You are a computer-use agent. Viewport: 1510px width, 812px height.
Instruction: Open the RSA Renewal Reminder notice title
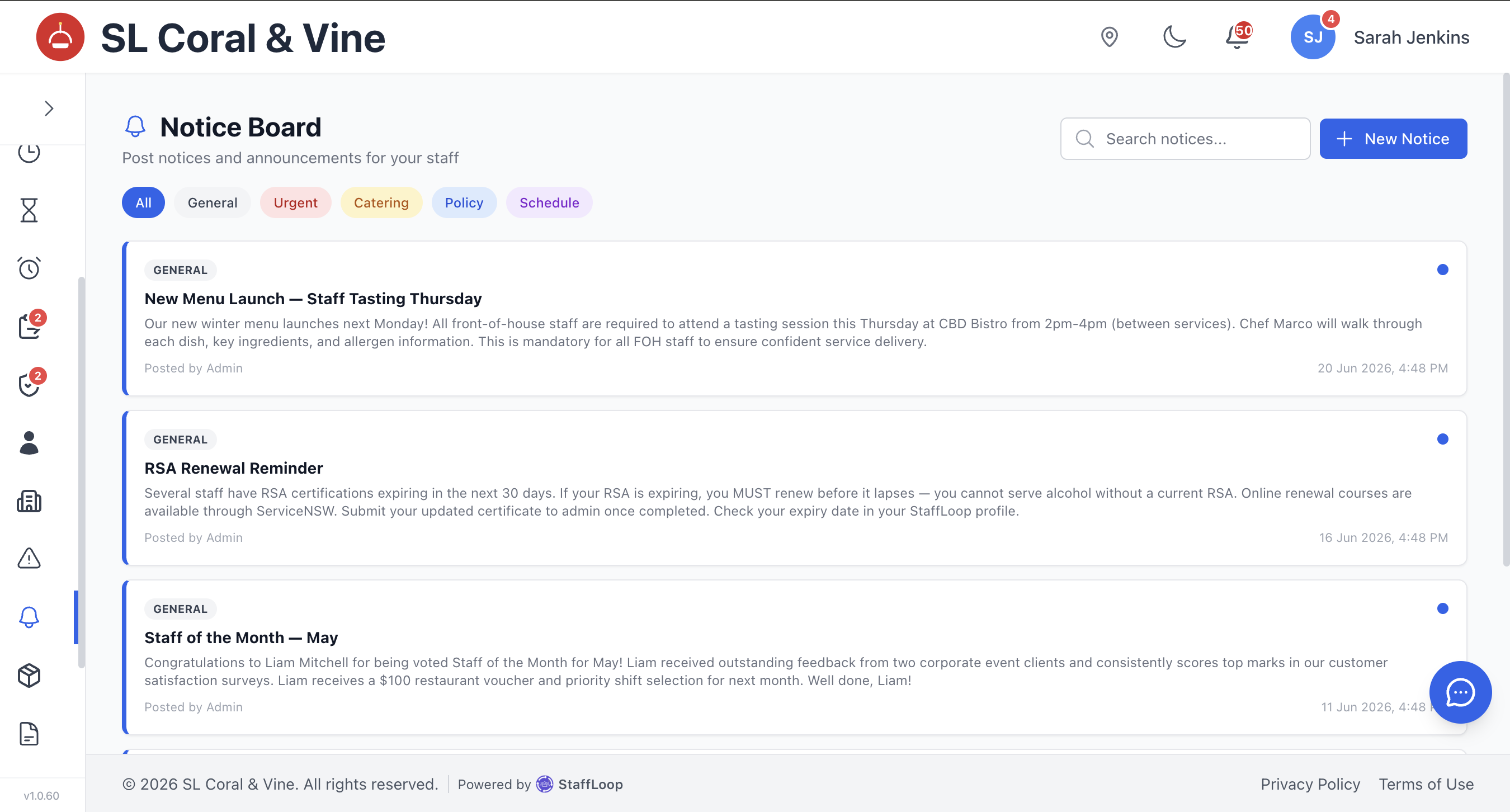233,469
